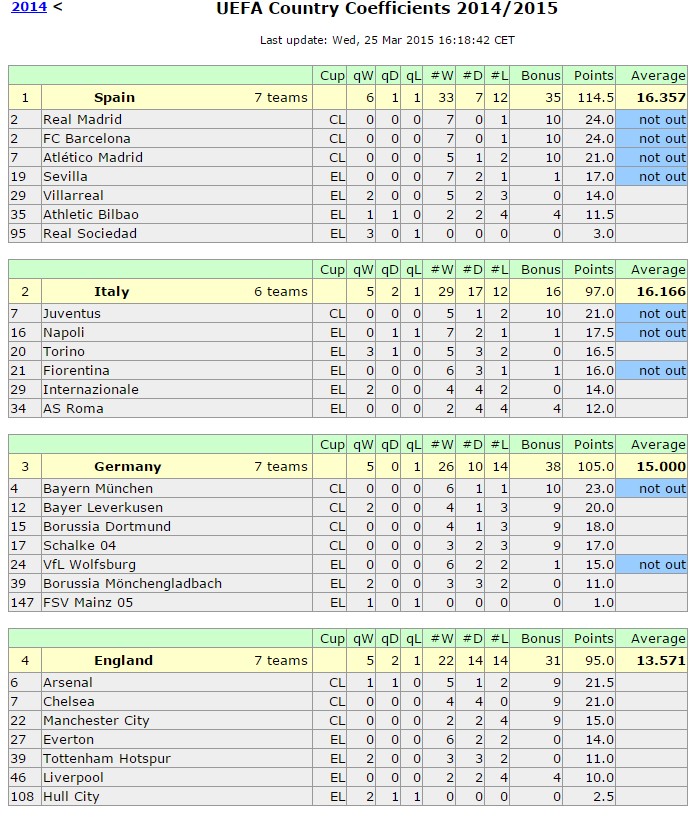Click the Italy country heading
Viewport: 697px width, 818px height.
[112, 292]
